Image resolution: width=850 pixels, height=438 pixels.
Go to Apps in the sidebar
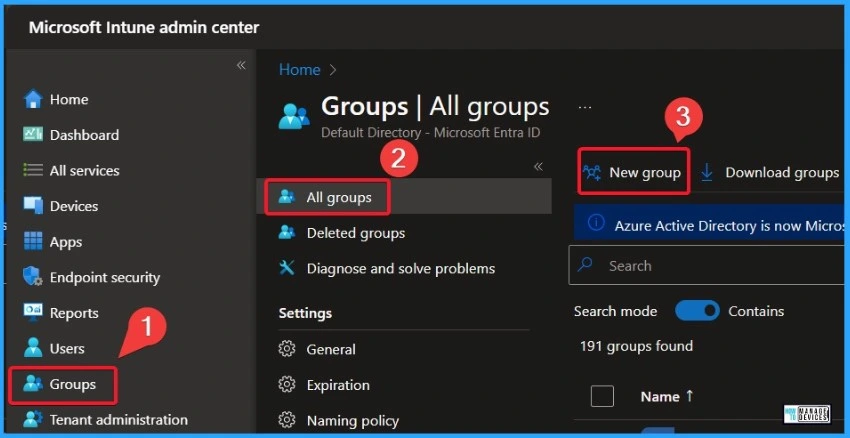point(66,242)
